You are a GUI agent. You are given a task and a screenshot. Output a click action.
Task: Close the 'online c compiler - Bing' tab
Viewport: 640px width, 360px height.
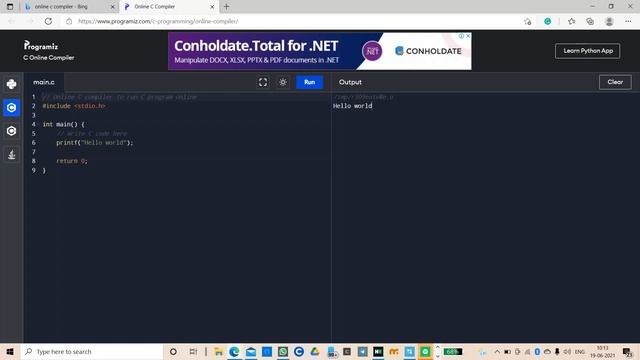113,7
